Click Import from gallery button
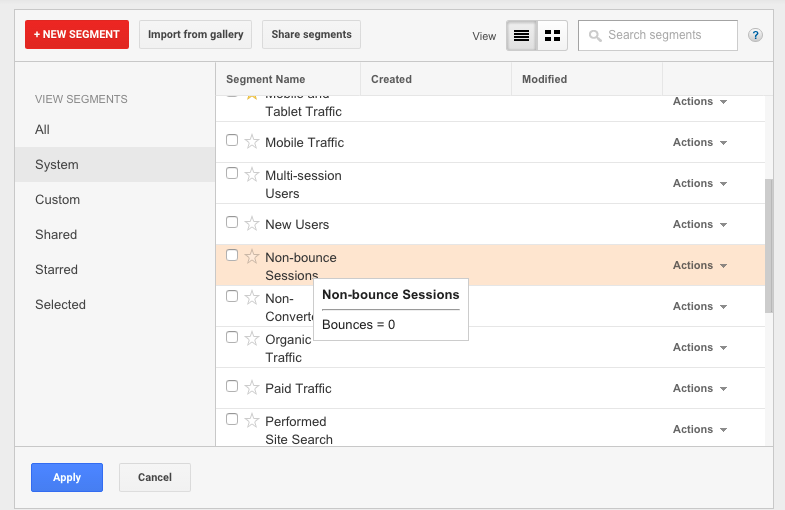The image size is (785, 510). pos(196,35)
